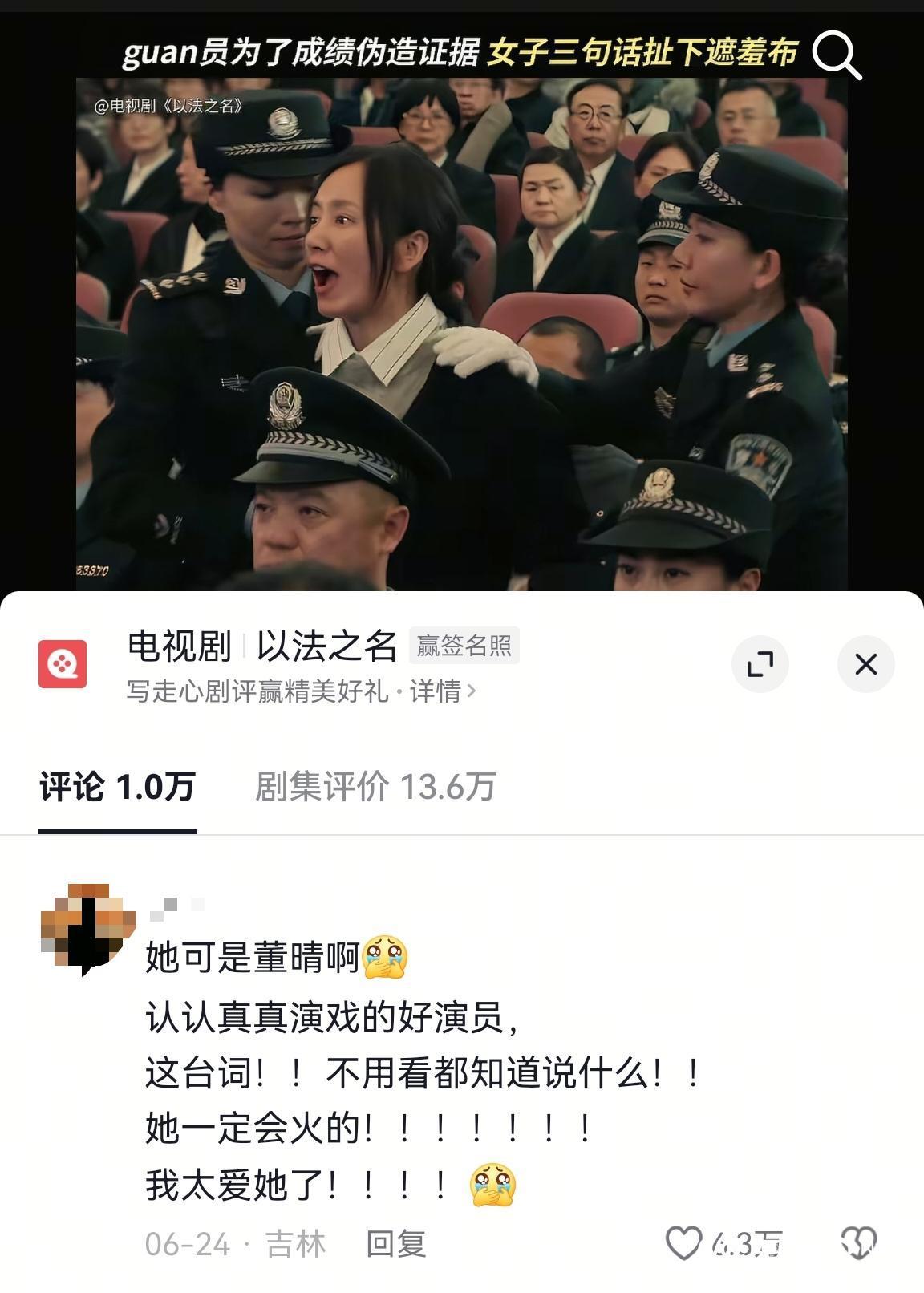Tap the 电视剧 category label
This screenshot has height=1293, width=924.
tap(179, 646)
